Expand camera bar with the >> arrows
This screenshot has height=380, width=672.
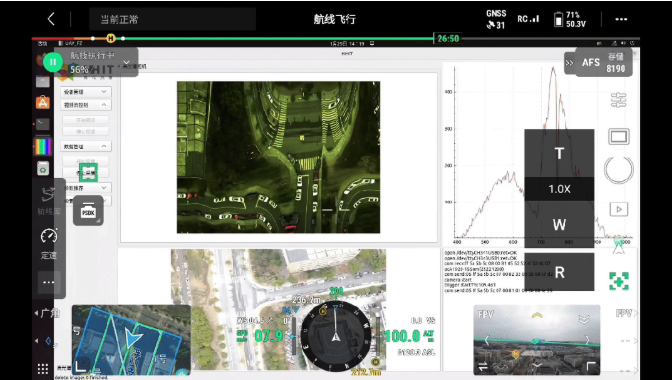569,63
